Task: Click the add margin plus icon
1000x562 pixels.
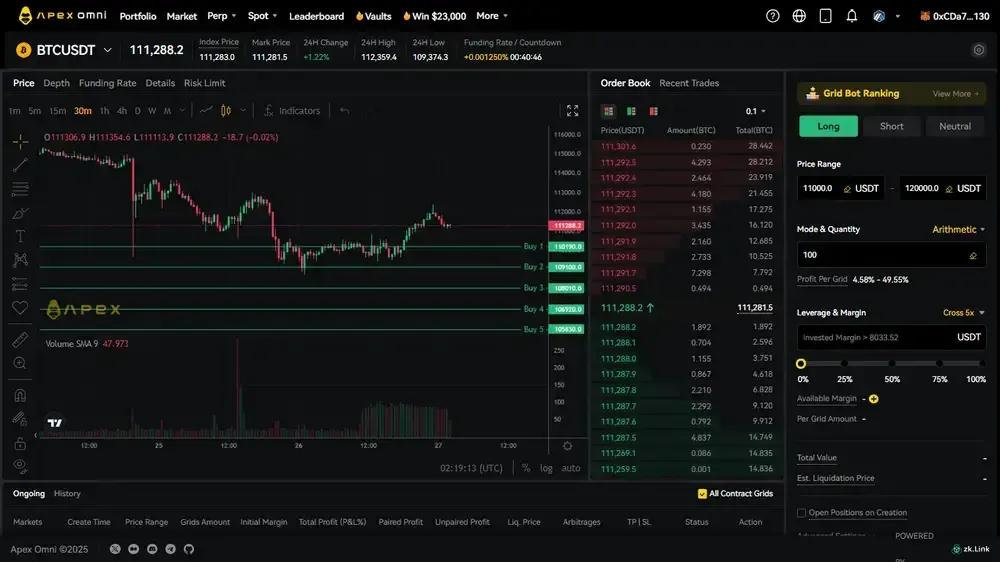Action: coord(874,399)
